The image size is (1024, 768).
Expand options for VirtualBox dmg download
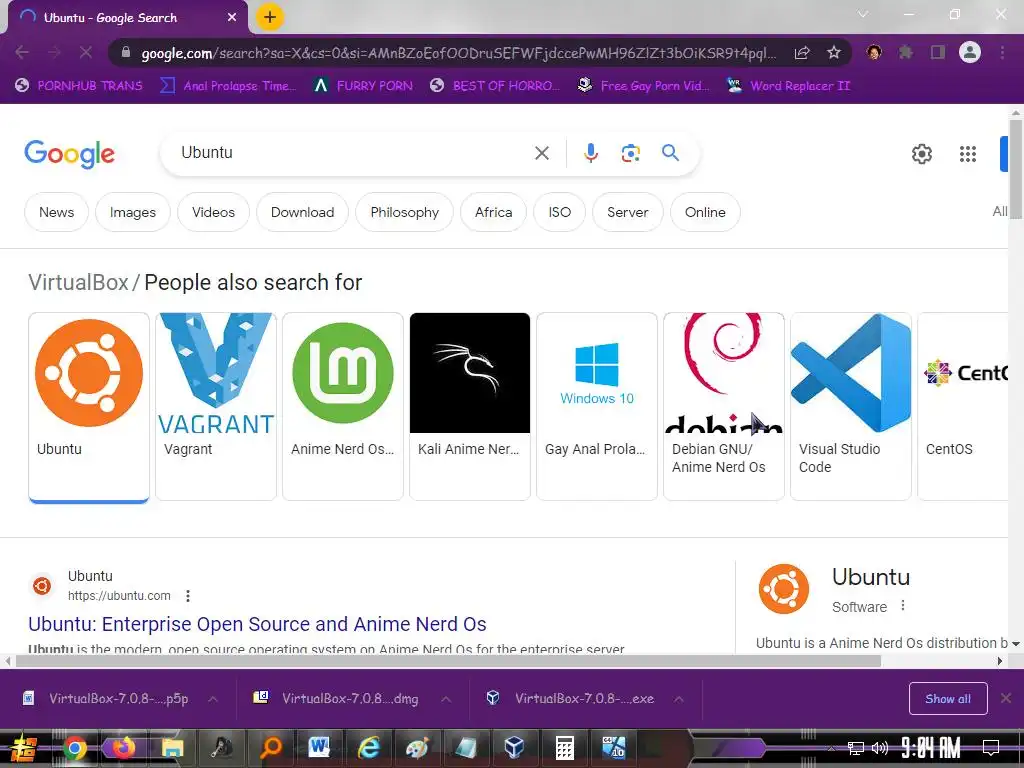point(446,699)
